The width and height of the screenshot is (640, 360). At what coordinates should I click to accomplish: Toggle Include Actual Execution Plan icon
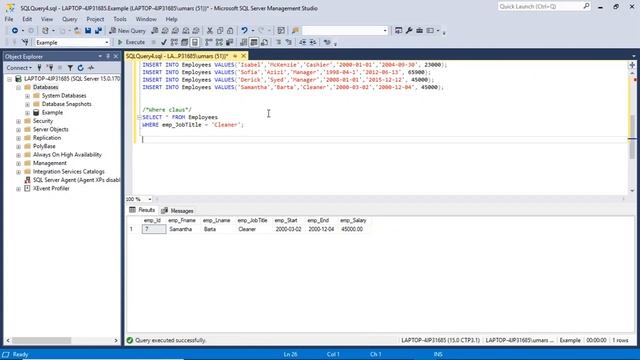click(209, 42)
